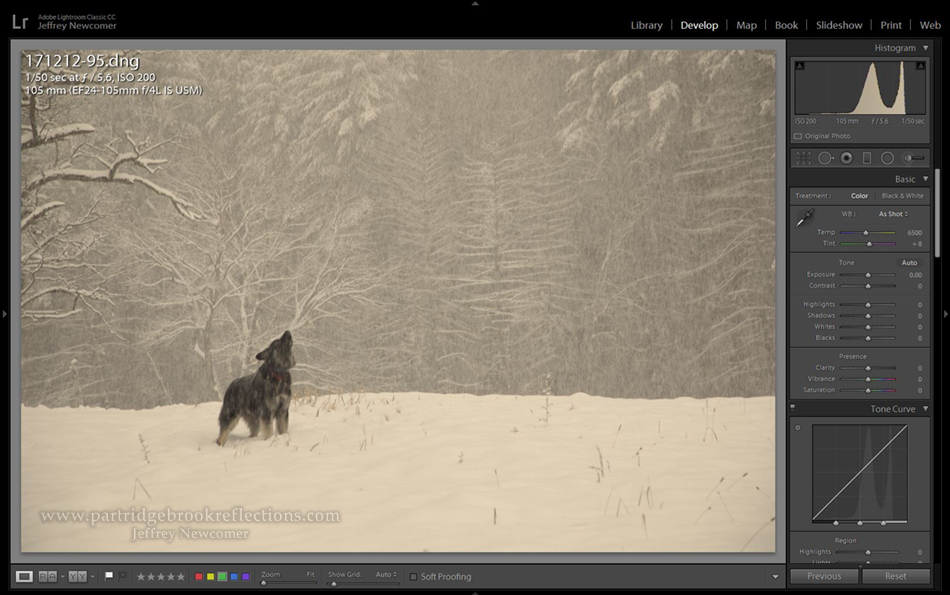Switch to the Web module
Image resolution: width=950 pixels, height=595 pixels.
pos(930,25)
